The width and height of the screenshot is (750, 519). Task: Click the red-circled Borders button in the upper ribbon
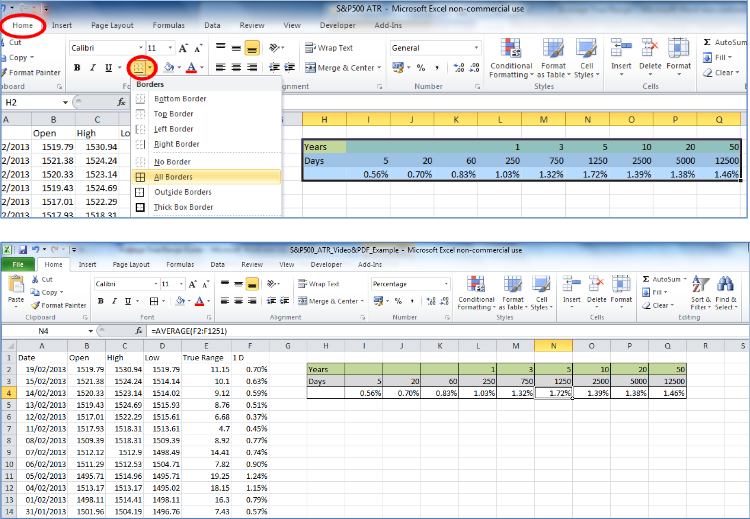(x=141, y=68)
